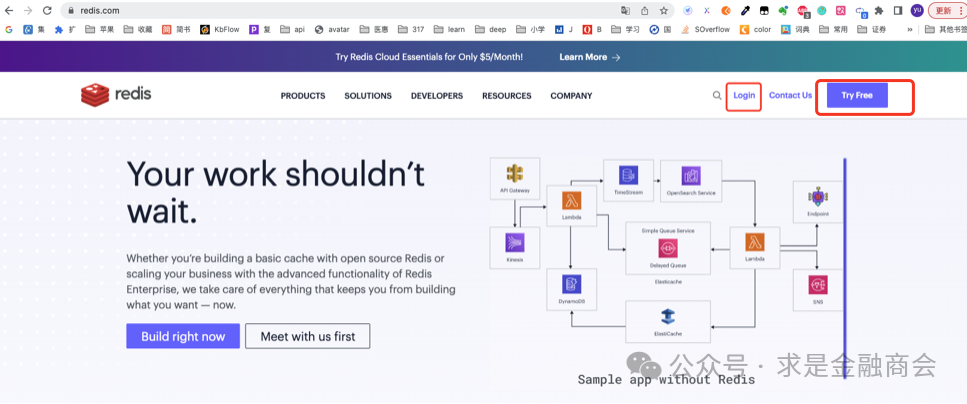Open the DEVELOPERS menu
This screenshot has width=967, height=404.
pos(437,96)
